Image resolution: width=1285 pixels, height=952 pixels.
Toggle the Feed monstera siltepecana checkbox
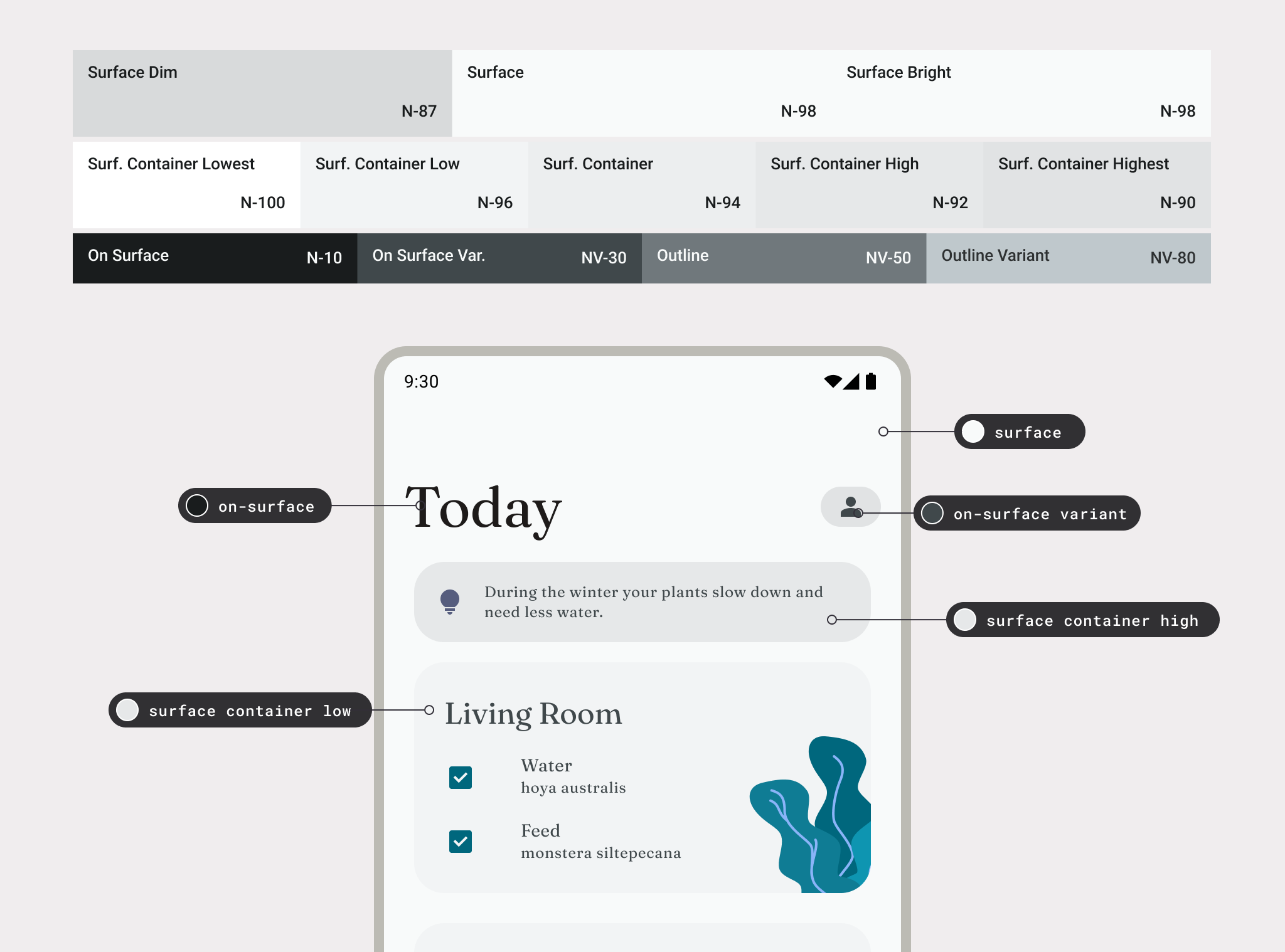(460, 840)
